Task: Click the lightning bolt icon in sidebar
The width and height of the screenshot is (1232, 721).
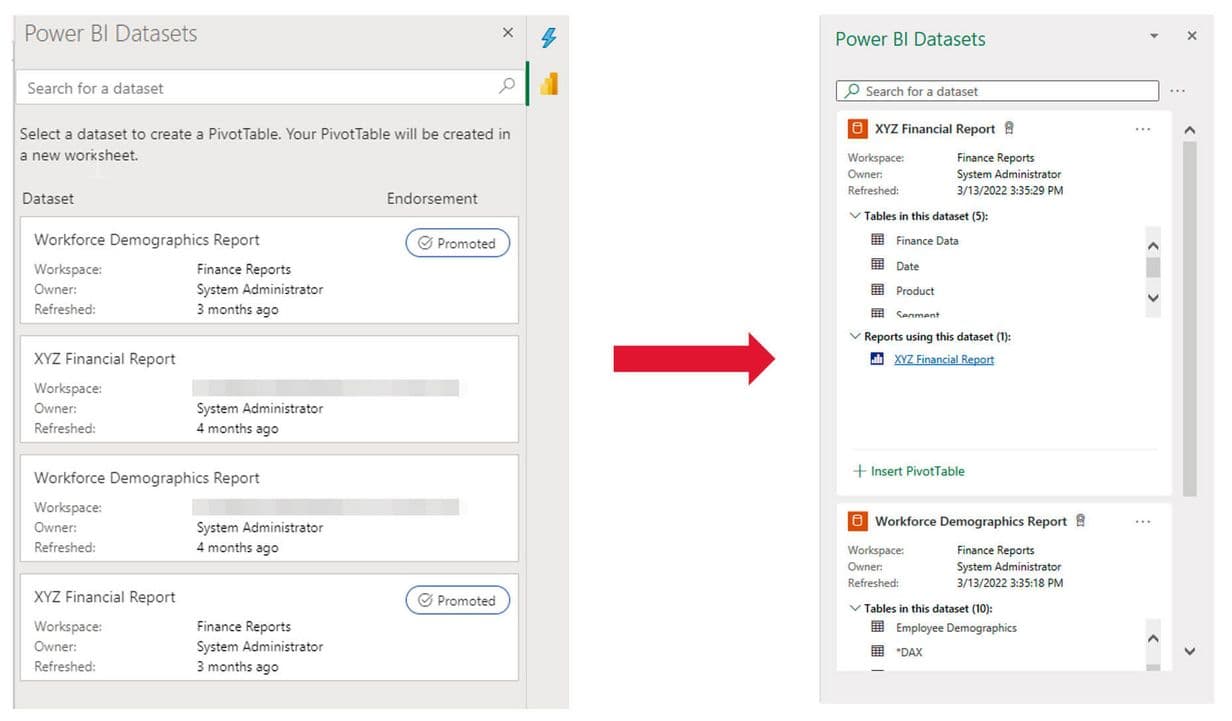Action: (548, 38)
